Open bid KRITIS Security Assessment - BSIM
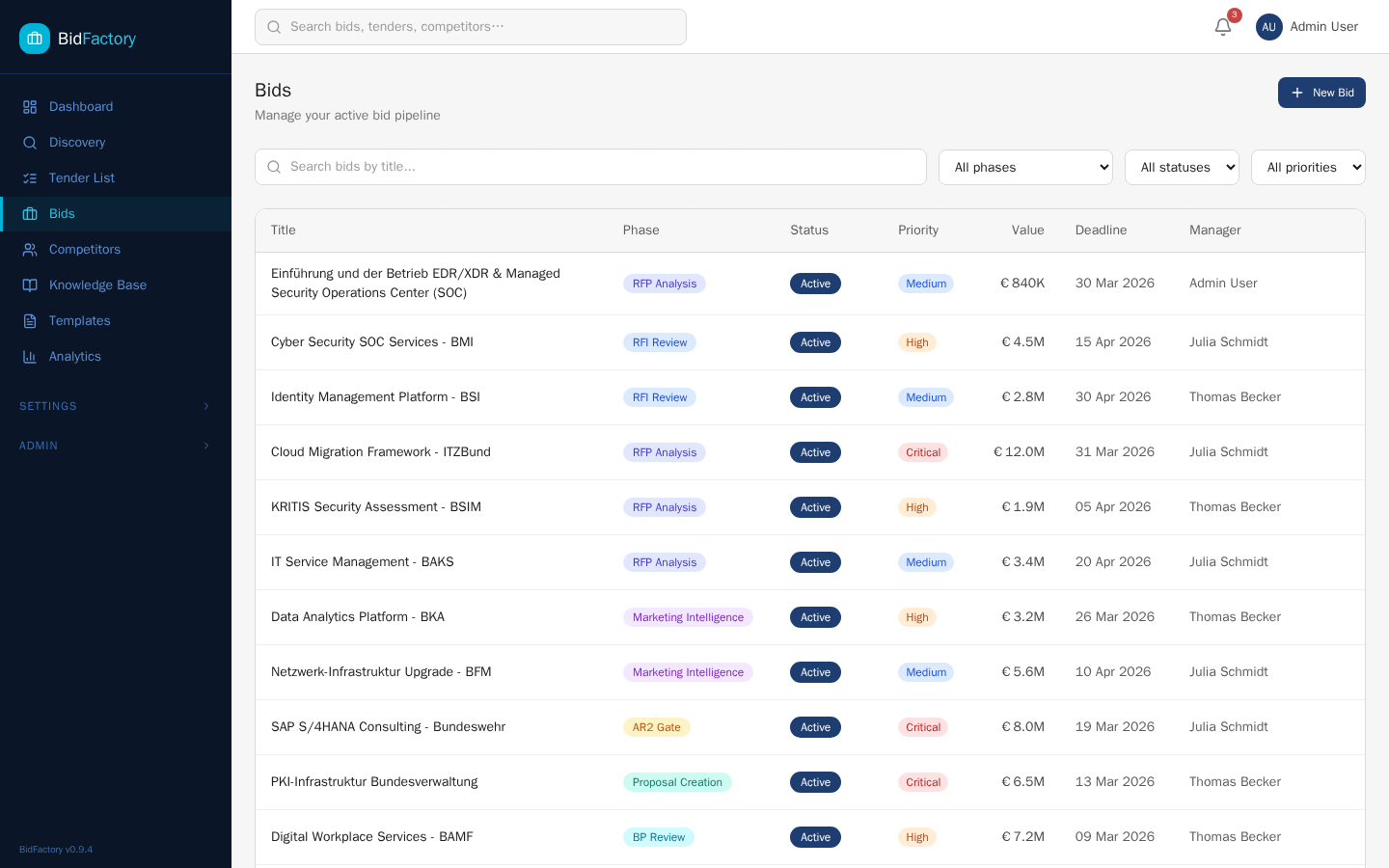Image resolution: width=1389 pixels, height=868 pixels. 376,507
